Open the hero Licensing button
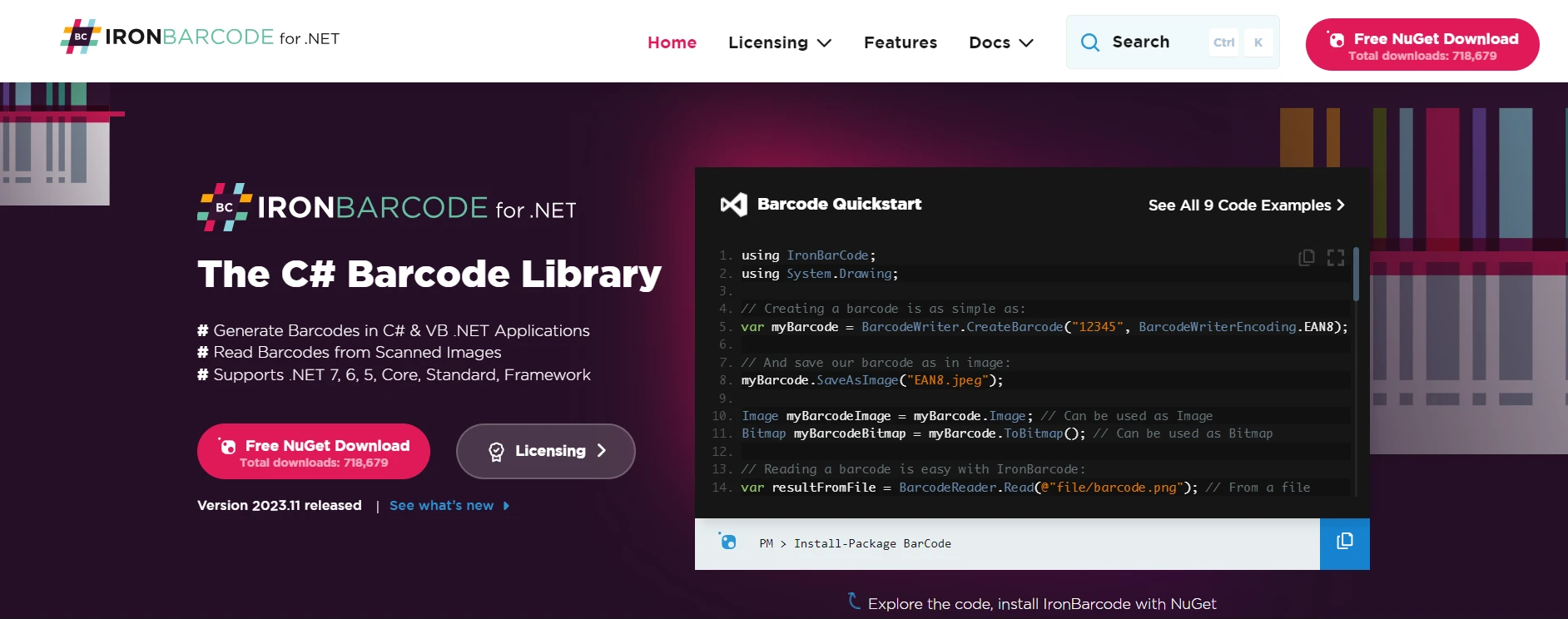This screenshot has height=619, width=1568. pos(546,451)
